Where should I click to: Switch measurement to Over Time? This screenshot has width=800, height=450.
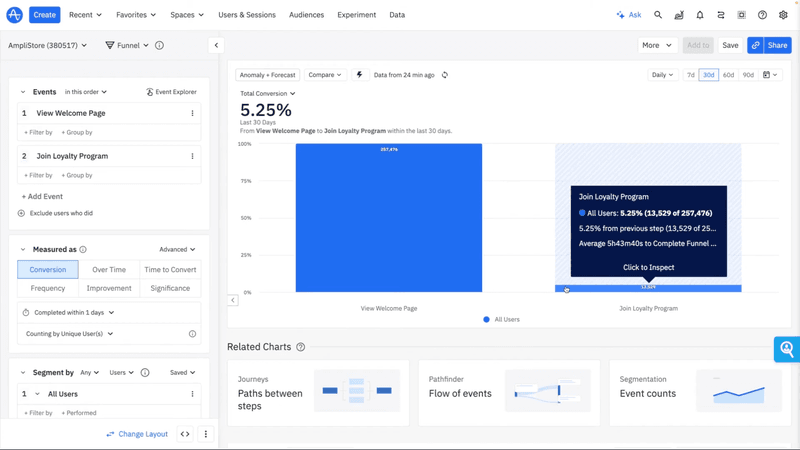pos(109,269)
